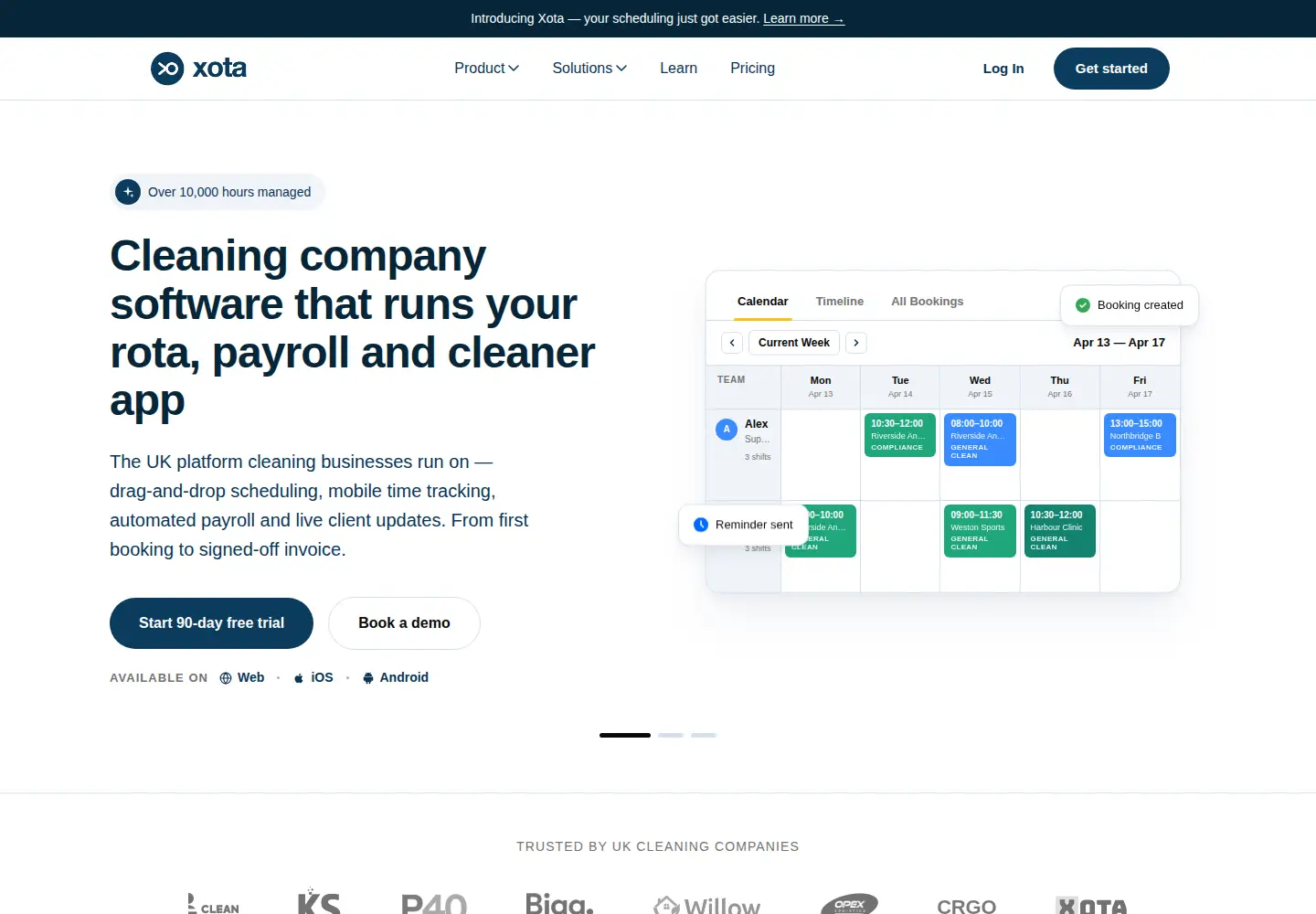
Task: Click the OPEX company logo
Action: (x=849, y=904)
